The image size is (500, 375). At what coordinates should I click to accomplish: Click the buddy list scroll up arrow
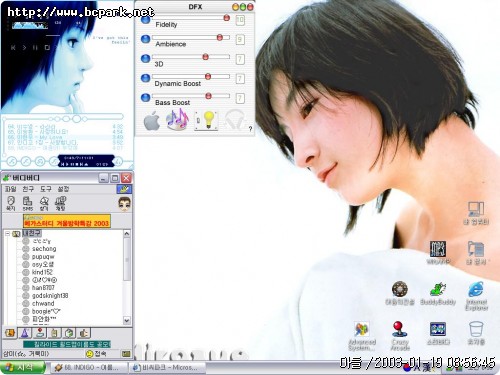[127, 233]
